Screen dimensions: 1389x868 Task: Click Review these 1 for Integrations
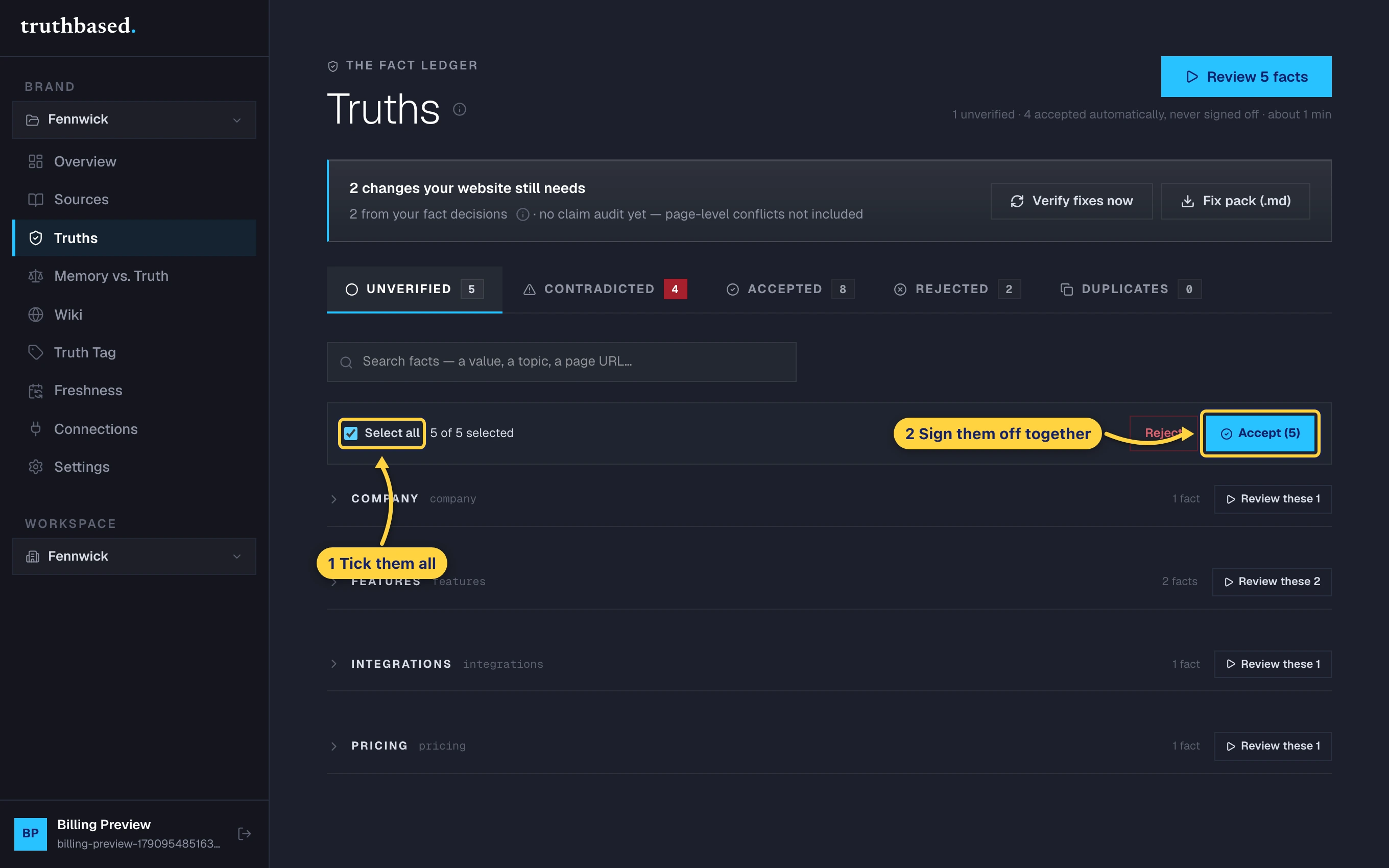pos(1273,664)
